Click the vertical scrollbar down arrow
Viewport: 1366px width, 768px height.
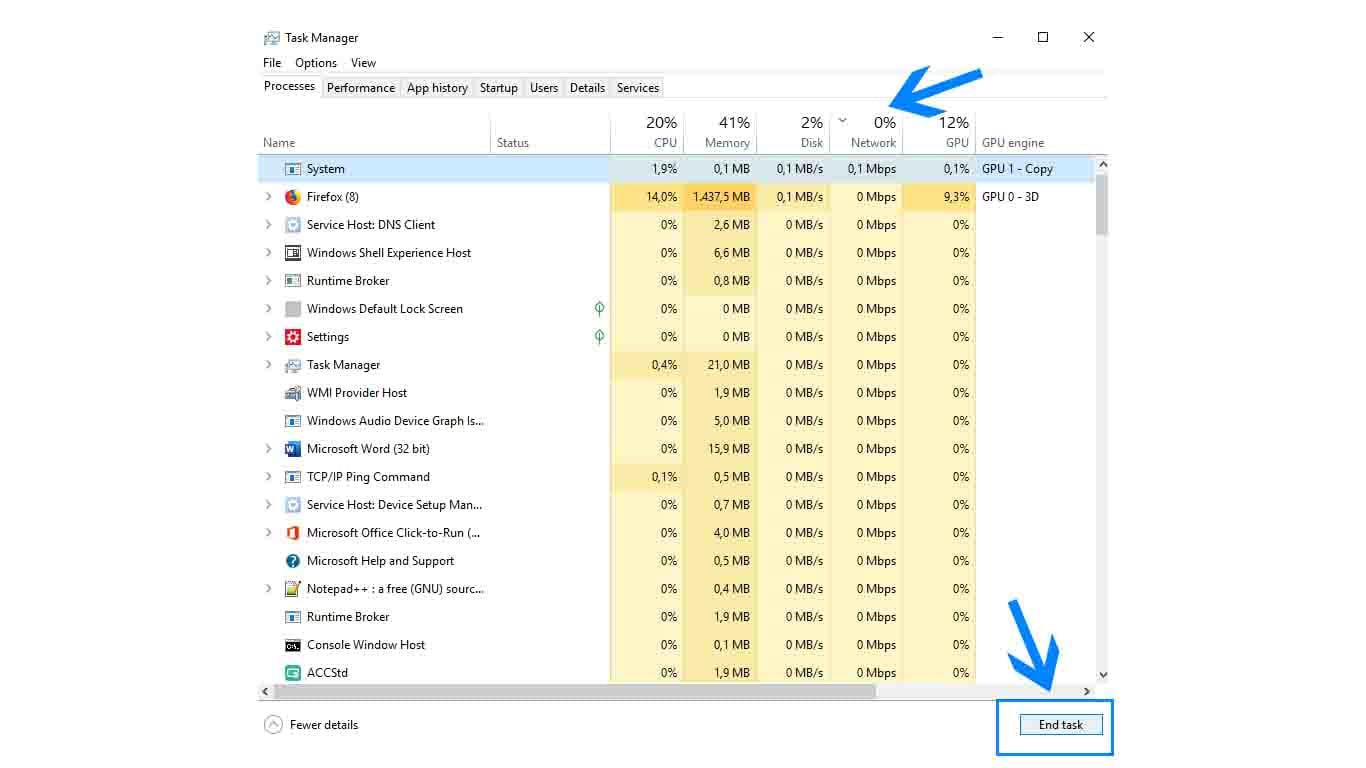point(1102,675)
